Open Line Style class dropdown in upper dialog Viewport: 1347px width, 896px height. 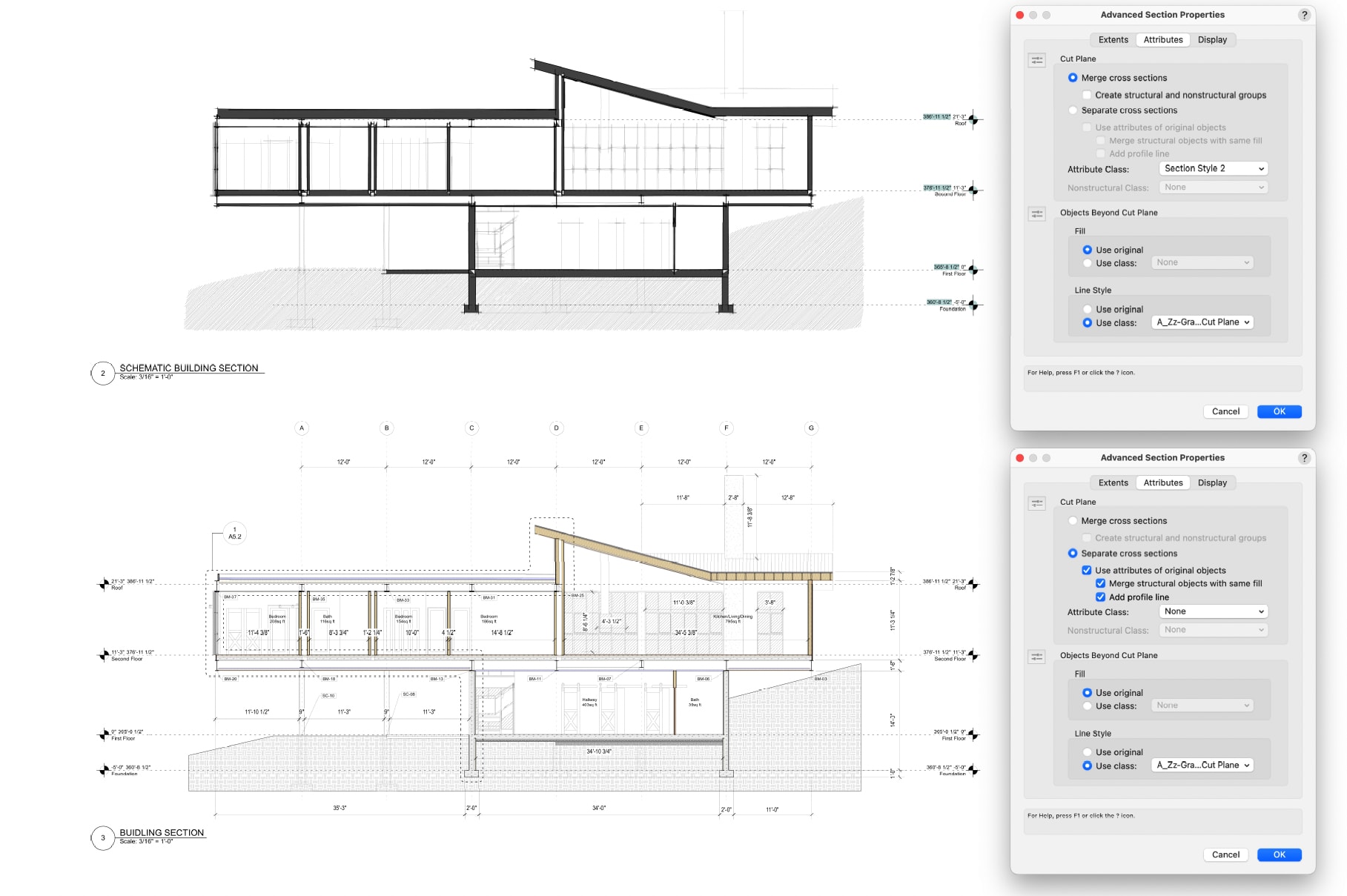(1202, 322)
